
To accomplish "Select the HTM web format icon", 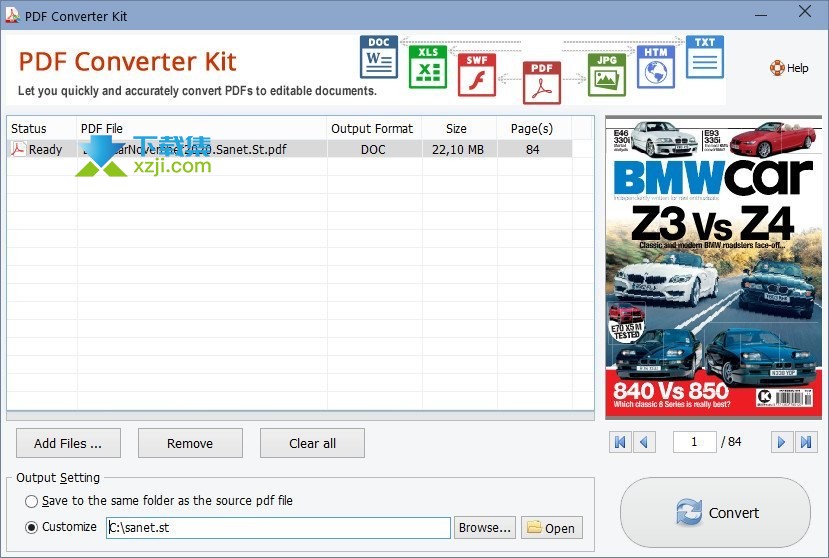I will pyautogui.click(x=656, y=67).
